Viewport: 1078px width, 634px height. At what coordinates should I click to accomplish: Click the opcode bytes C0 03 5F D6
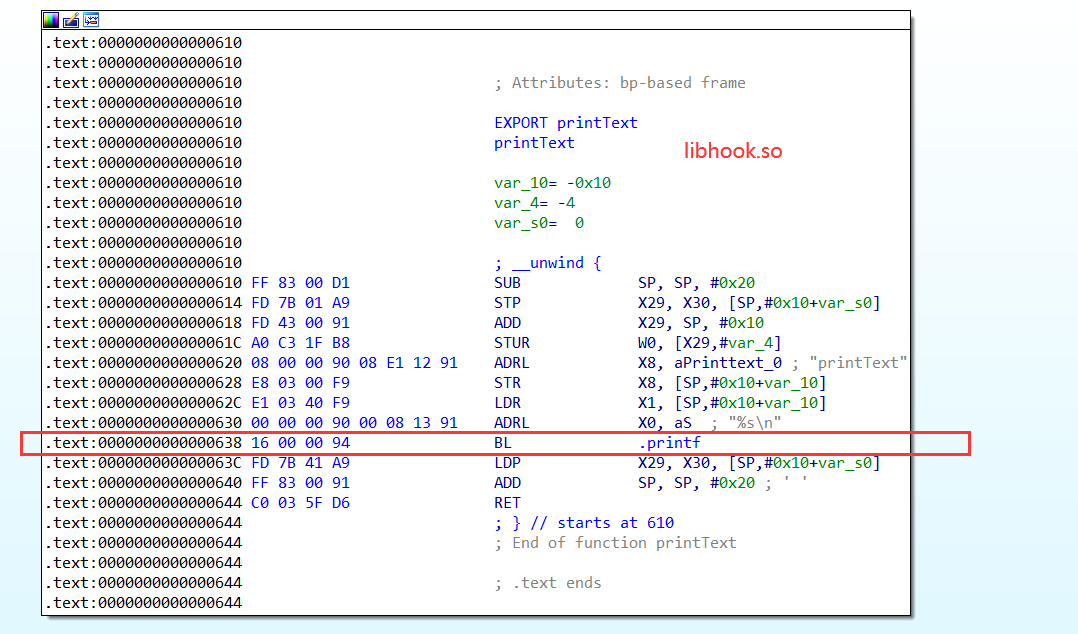[301, 503]
